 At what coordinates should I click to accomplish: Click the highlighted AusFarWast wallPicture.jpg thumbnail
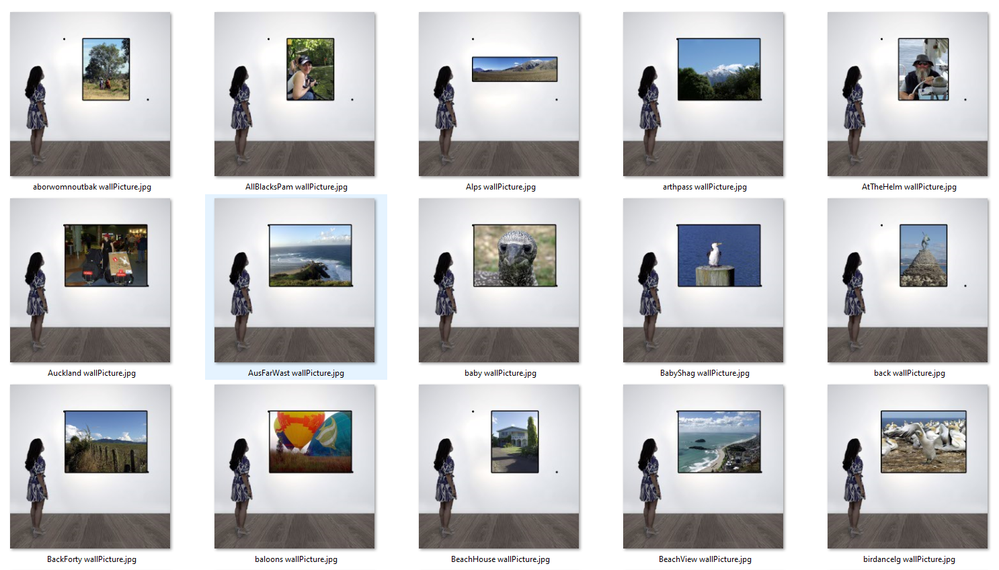tap(295, 280)
